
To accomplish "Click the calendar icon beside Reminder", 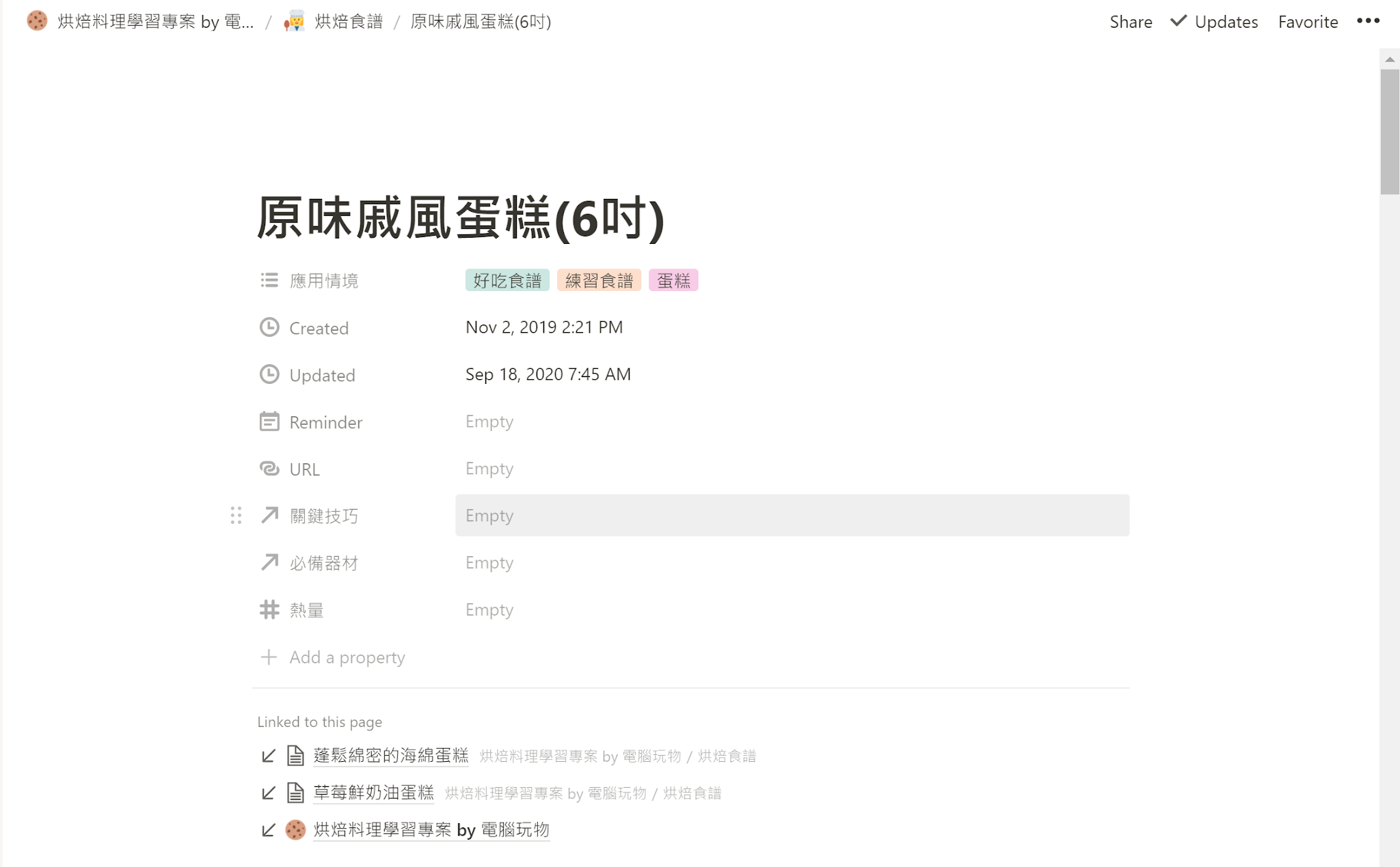I will pos(269,422).
